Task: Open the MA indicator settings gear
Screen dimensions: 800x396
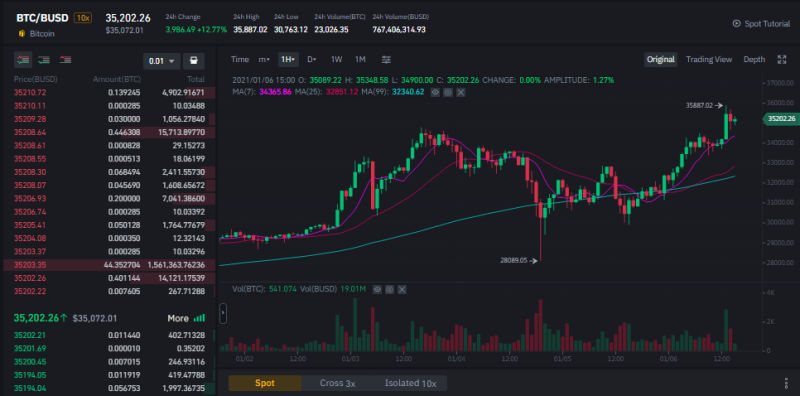Action: (x=447, y=92)
